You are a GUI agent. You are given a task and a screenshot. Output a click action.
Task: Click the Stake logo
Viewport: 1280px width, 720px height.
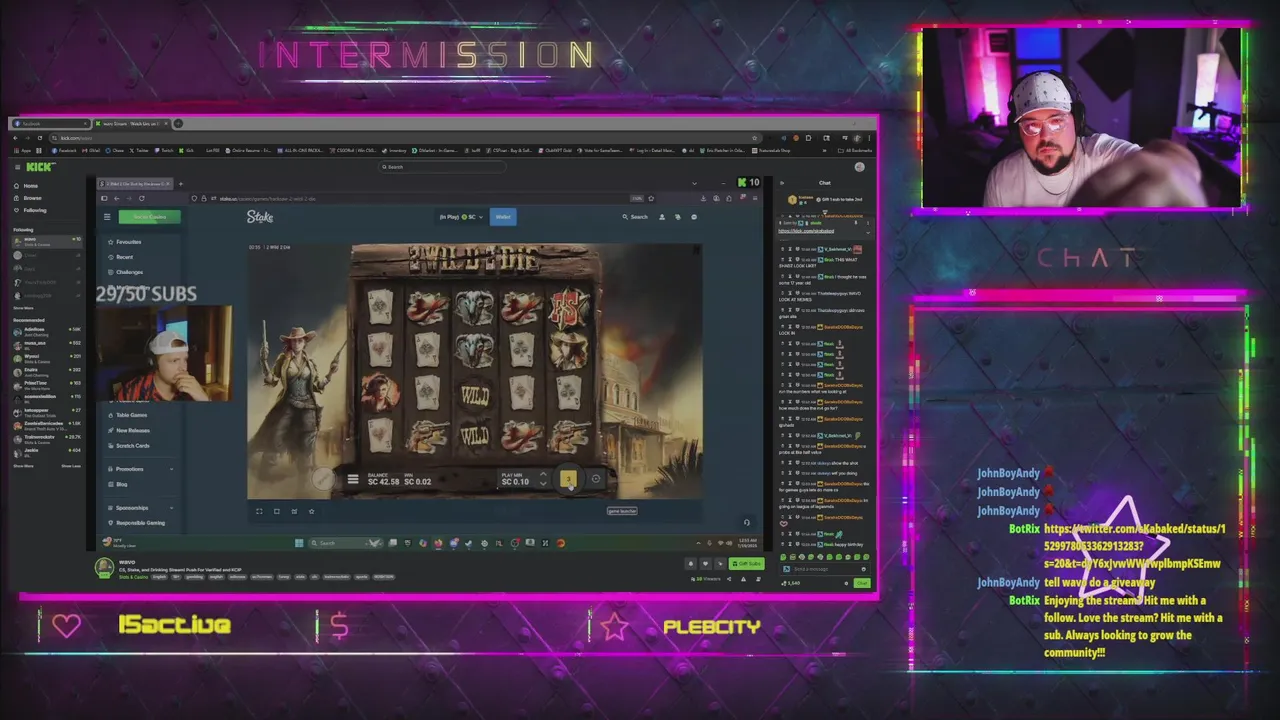[260, 217]
